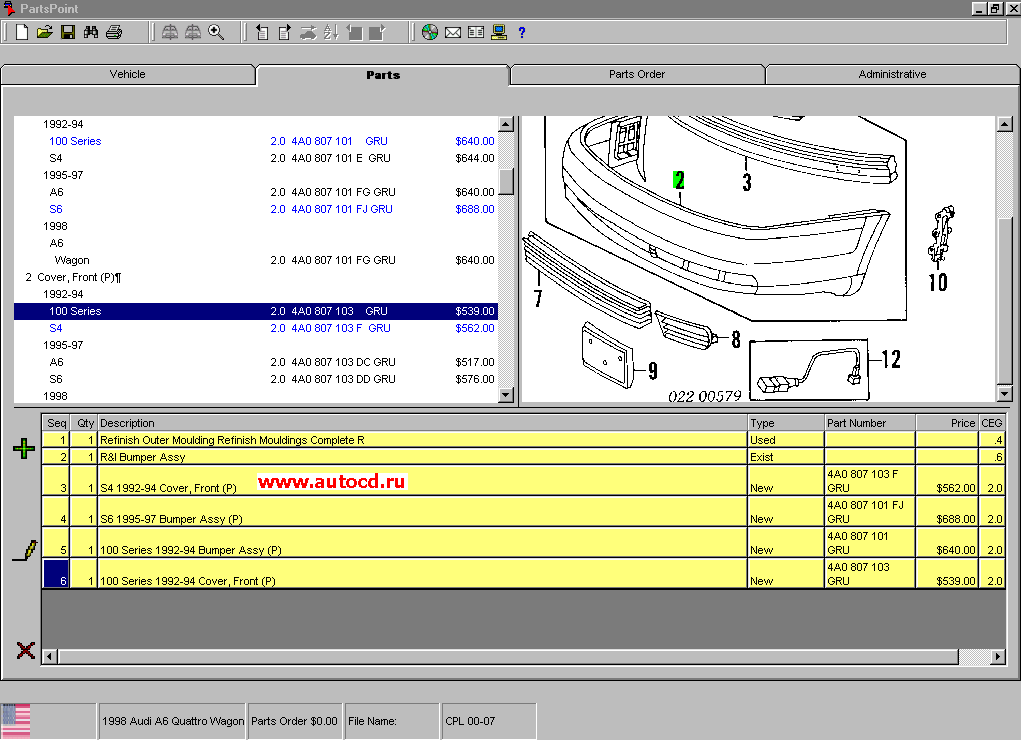The image size is (1021, 740).
Task: Click the greyed square right-arrow icon
Action: point(378,32)
